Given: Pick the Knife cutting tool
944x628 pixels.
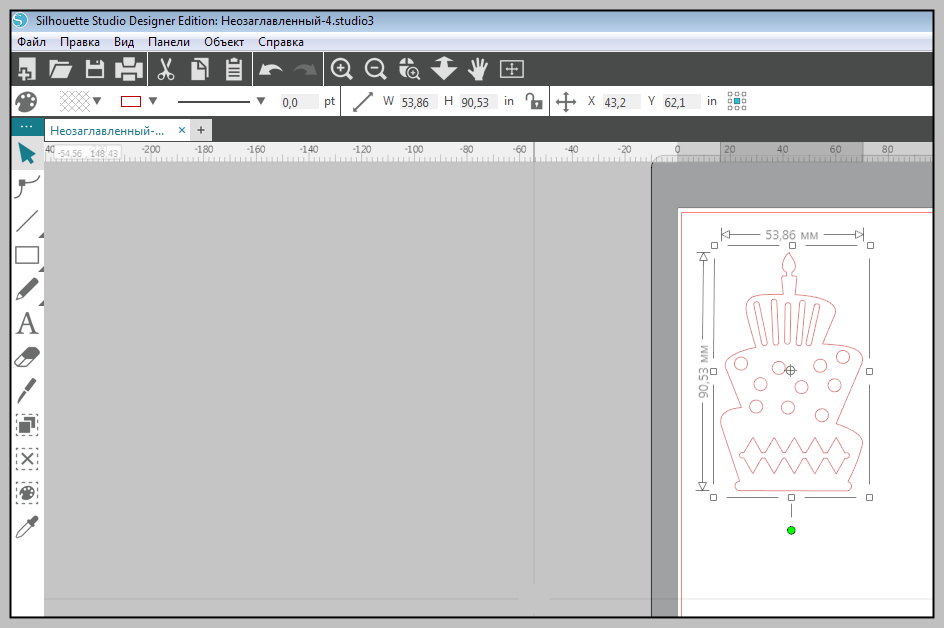Looking at the screenshot, I should click(x=27, y=391).
